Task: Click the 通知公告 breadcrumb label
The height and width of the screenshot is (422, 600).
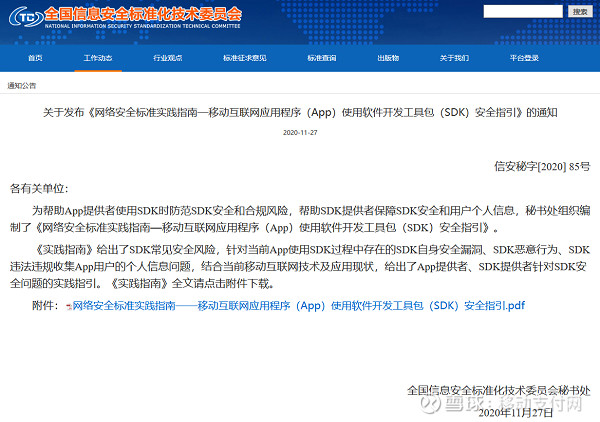Action: tap(22, 85)
